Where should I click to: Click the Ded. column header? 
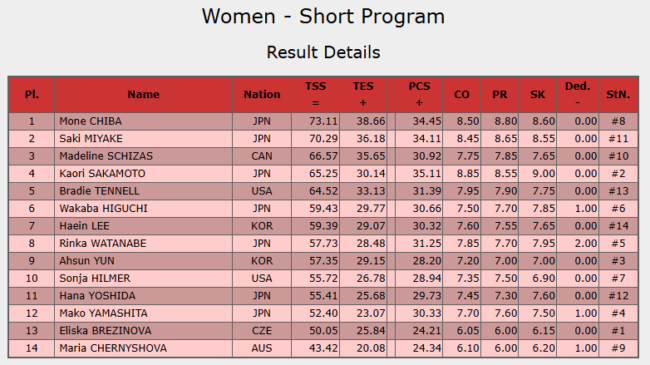point(578,95)
